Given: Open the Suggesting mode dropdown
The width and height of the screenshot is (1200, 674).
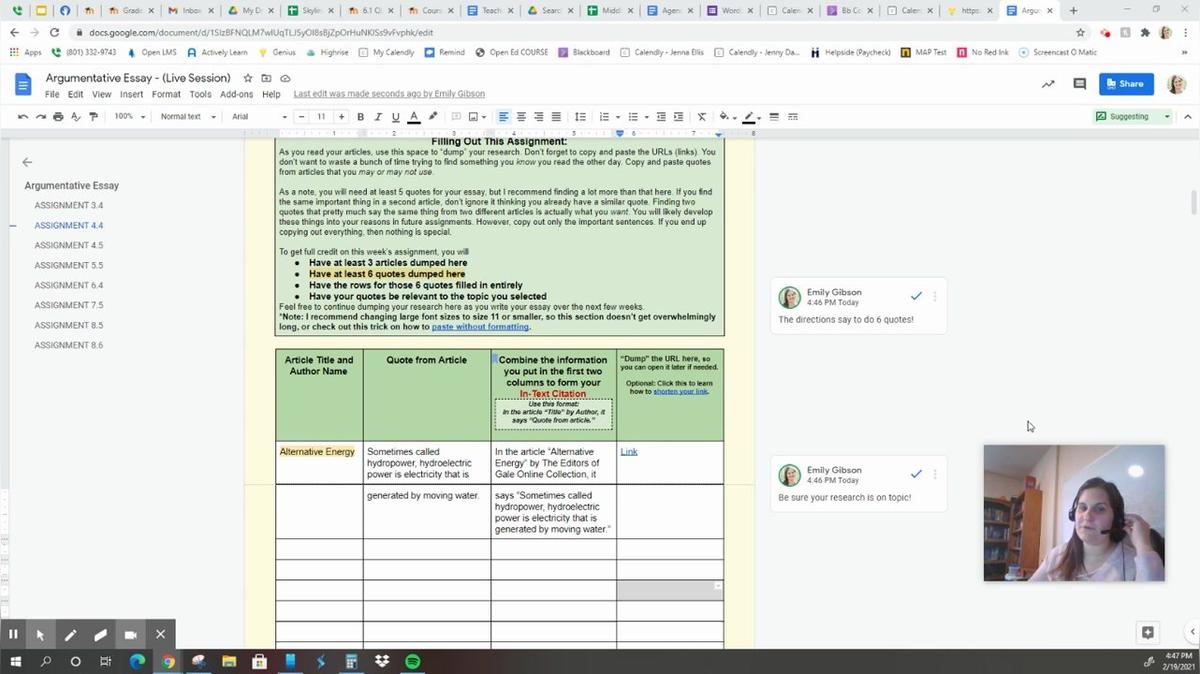Looking at the screenshot, I should click(1134, 117).
